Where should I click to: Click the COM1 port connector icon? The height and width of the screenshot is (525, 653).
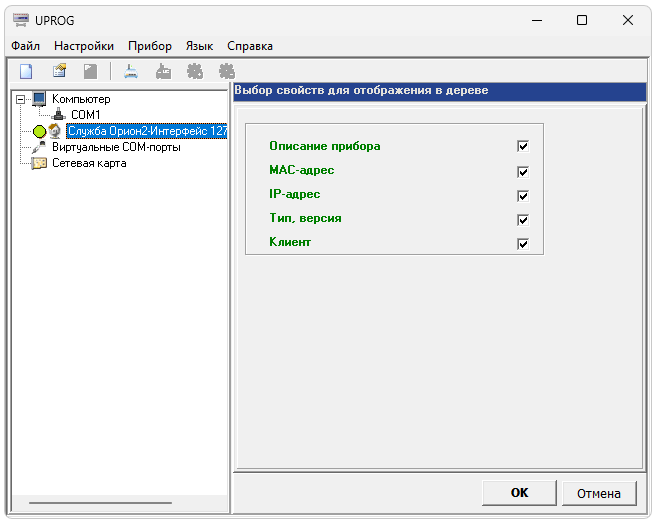[x=59, y=114]
